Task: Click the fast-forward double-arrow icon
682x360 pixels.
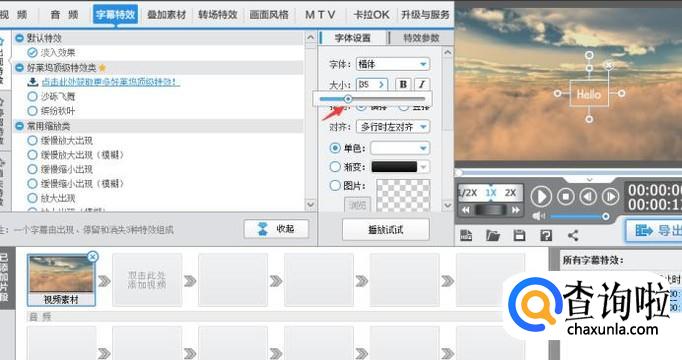Action: (x=515, y=210)
